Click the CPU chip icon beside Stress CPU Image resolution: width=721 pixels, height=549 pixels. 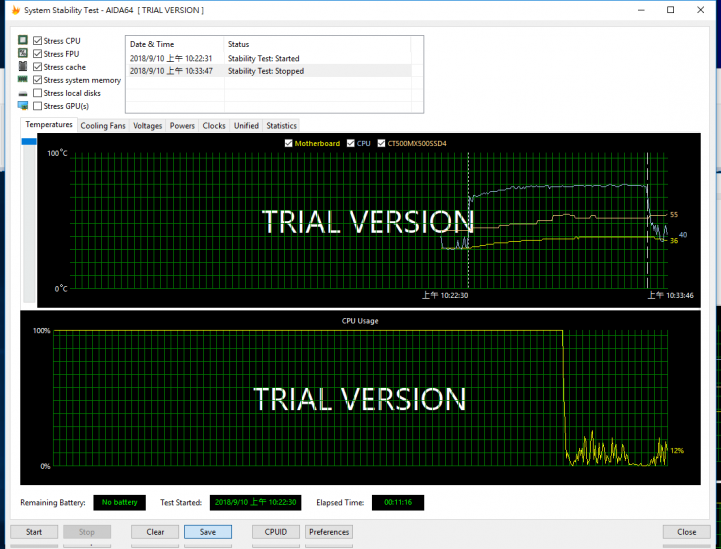point(23,40)
